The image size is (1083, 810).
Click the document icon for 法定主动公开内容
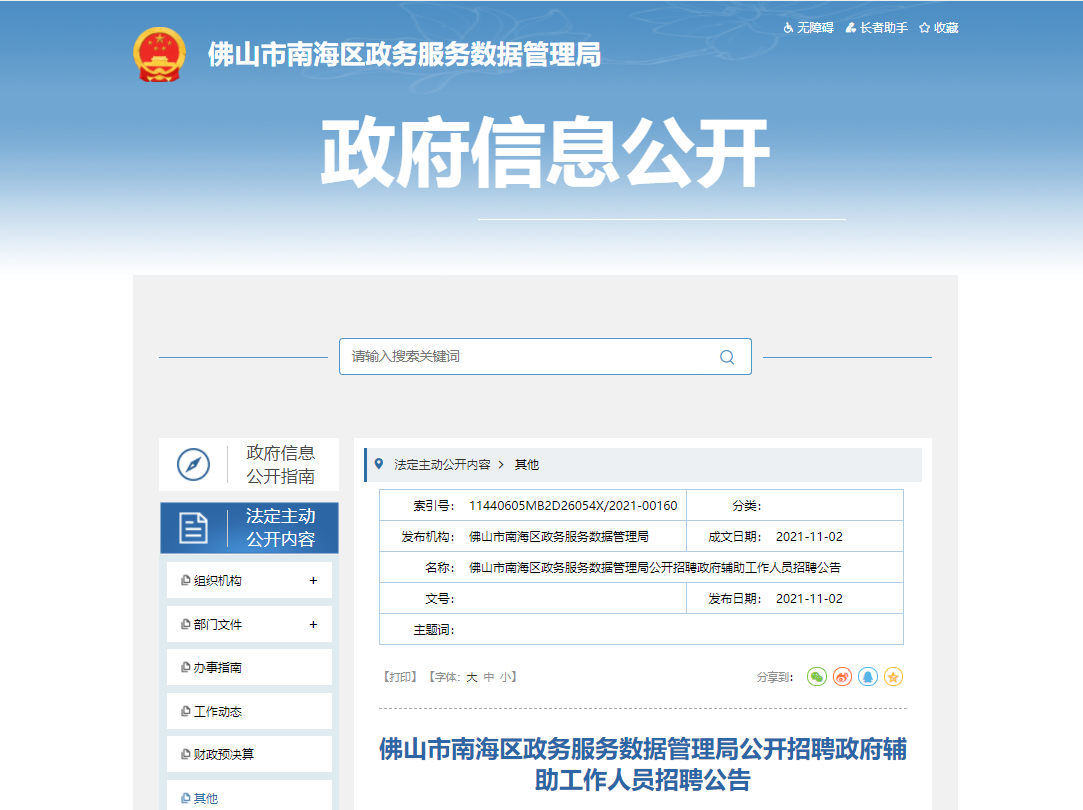(193, 528)
